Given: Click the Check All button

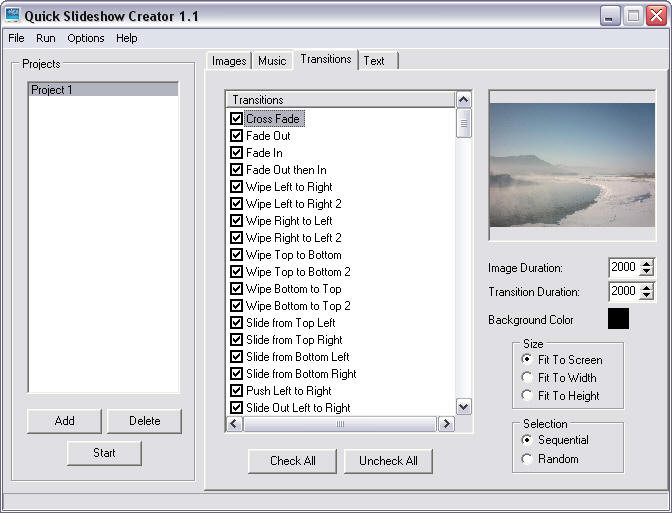Looking at the screenshot, I should (x=292, y=461).
